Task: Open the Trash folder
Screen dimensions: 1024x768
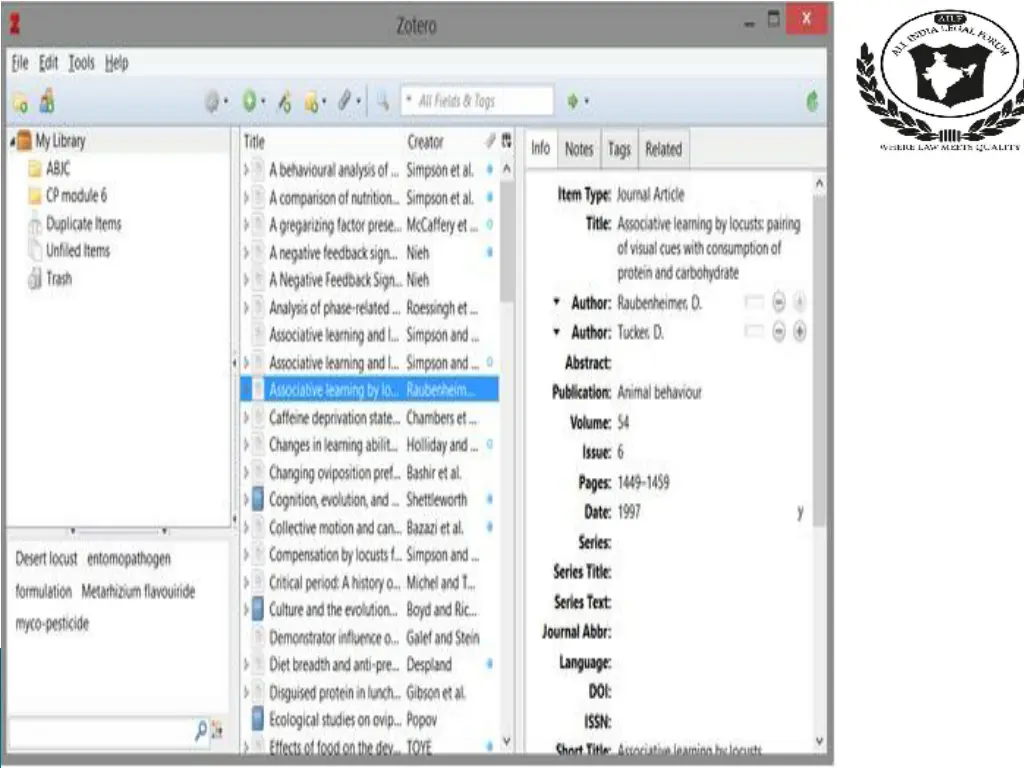Action: [x=59, y=279]
